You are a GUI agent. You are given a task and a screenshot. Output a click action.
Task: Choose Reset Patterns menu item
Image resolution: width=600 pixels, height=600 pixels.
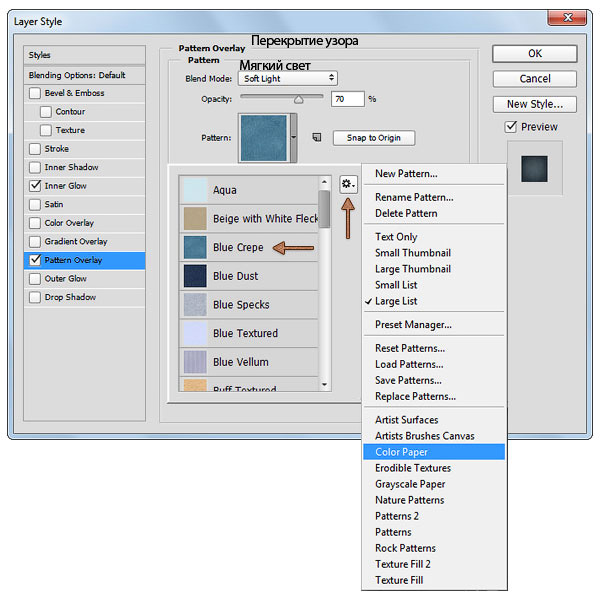click(410, 349)
